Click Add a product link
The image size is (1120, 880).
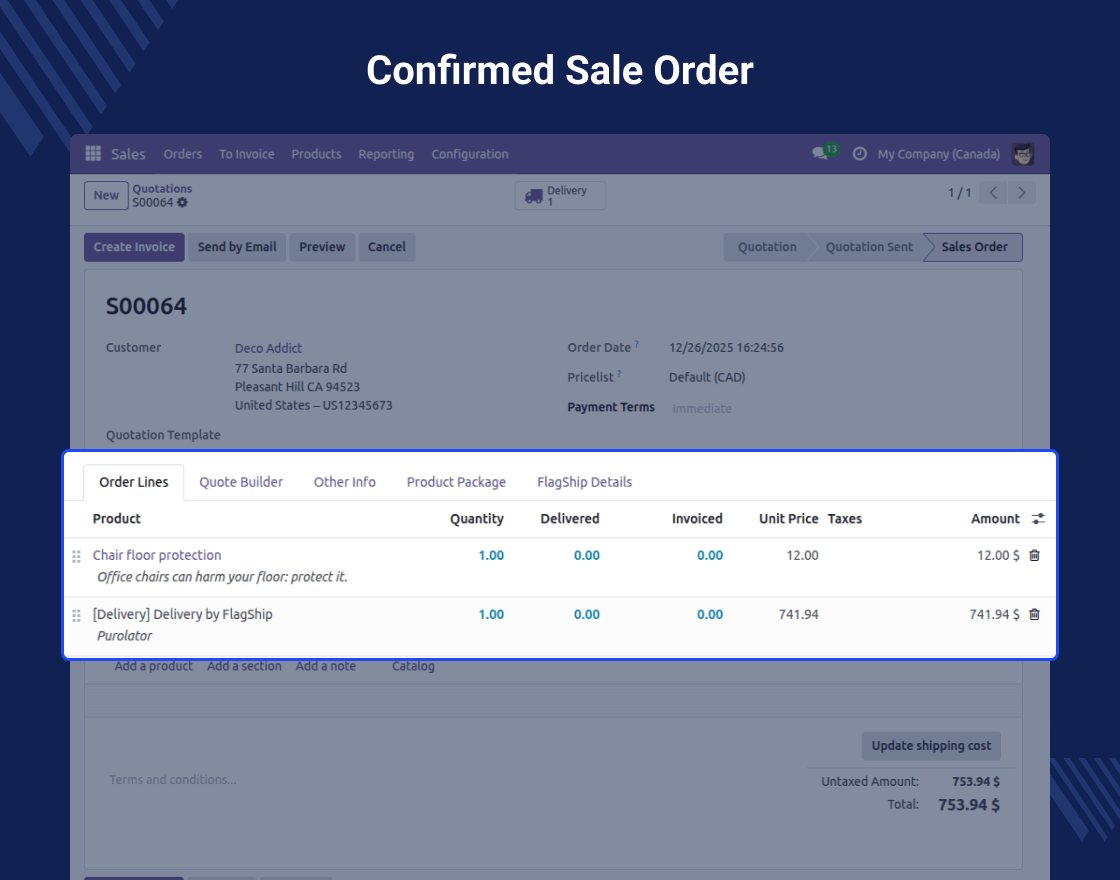click(x=154, y=666)
